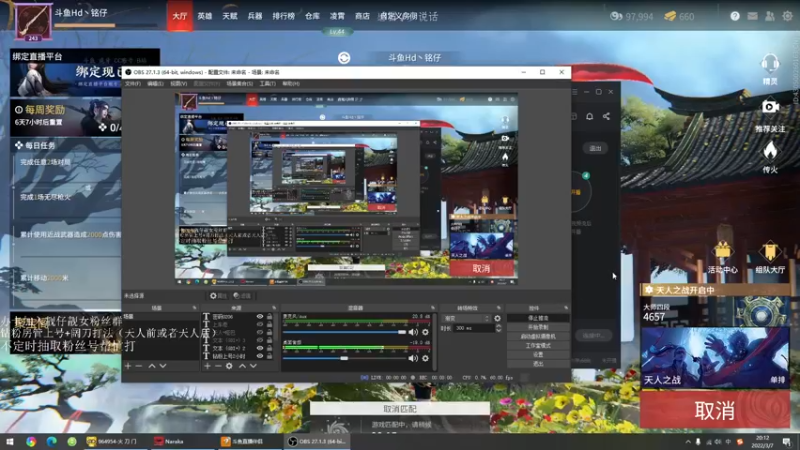Open source properties via the gear icon

tap(229, 366)
